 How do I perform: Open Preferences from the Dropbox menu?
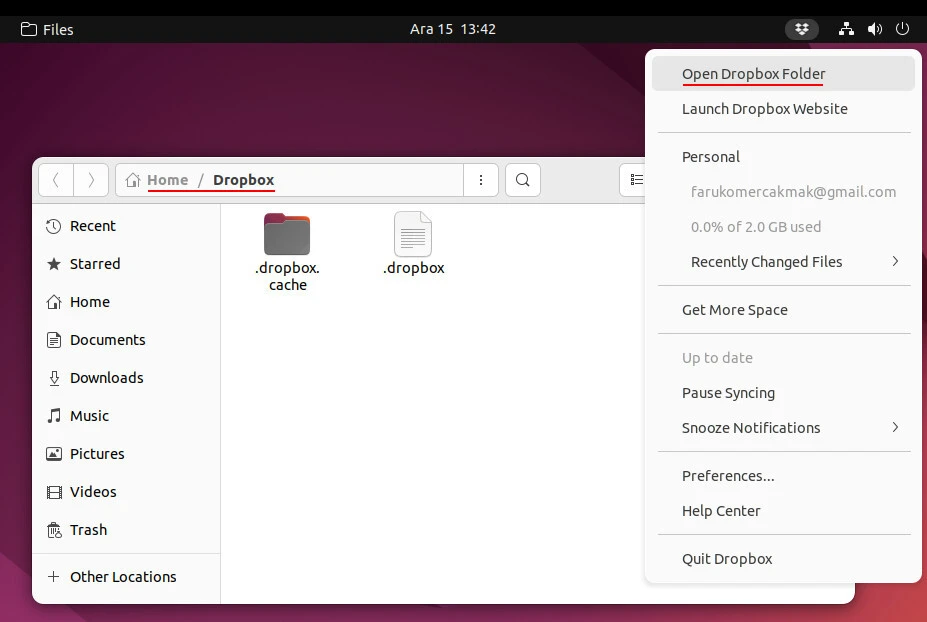(x=728, y=476)
